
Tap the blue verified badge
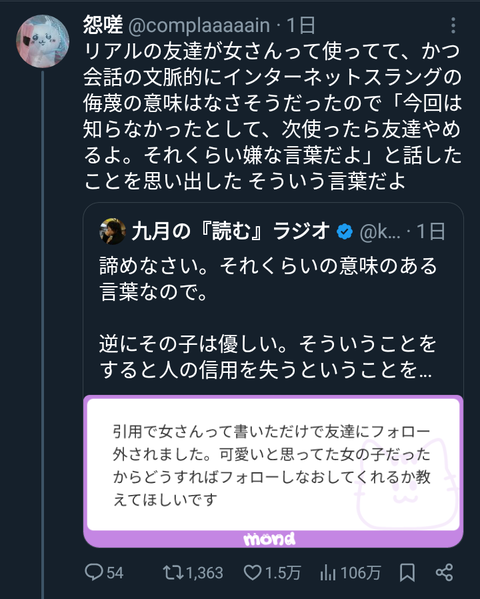pos(345,232)
